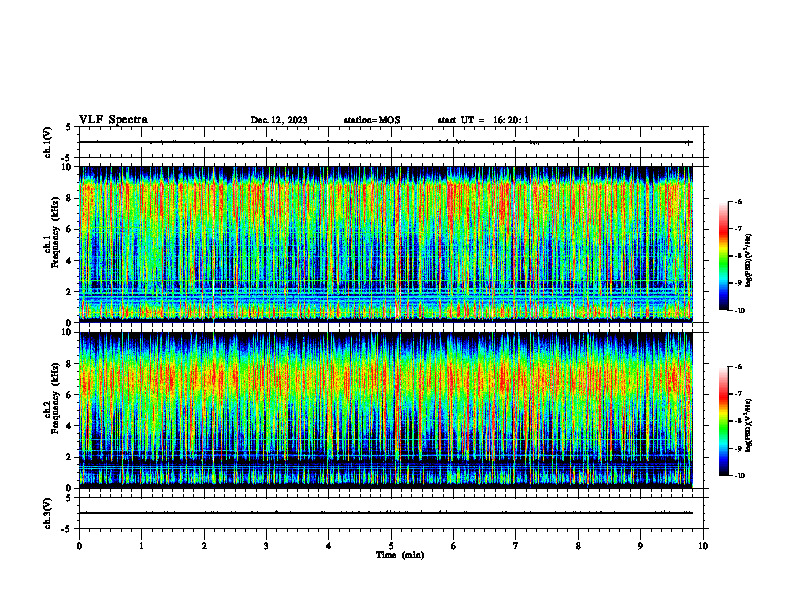Click time axis tick label "10"
Screen dimensions: 792x612
click(703, 546)
